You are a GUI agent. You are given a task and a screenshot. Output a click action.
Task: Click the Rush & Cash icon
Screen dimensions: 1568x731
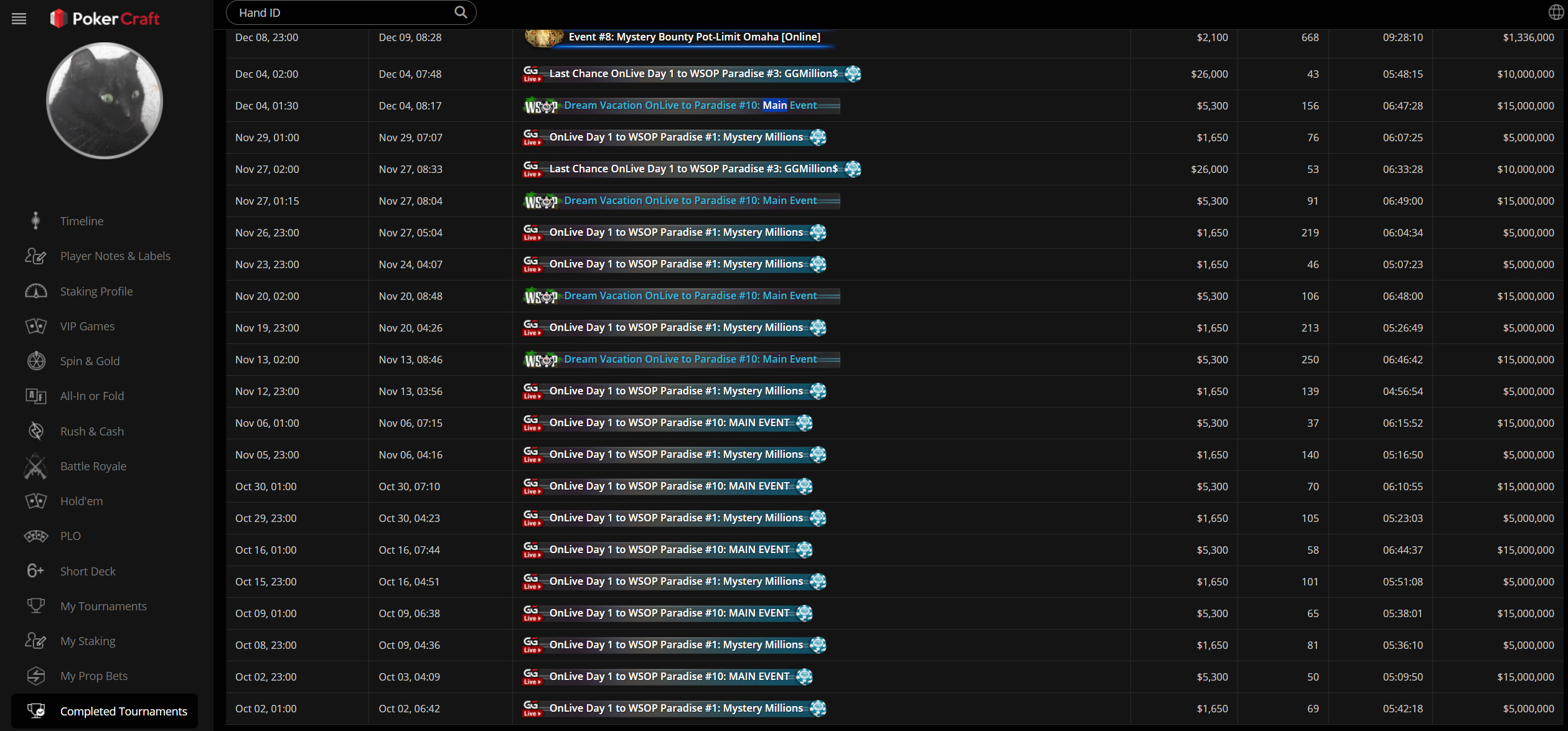click(x=36, y=431)
